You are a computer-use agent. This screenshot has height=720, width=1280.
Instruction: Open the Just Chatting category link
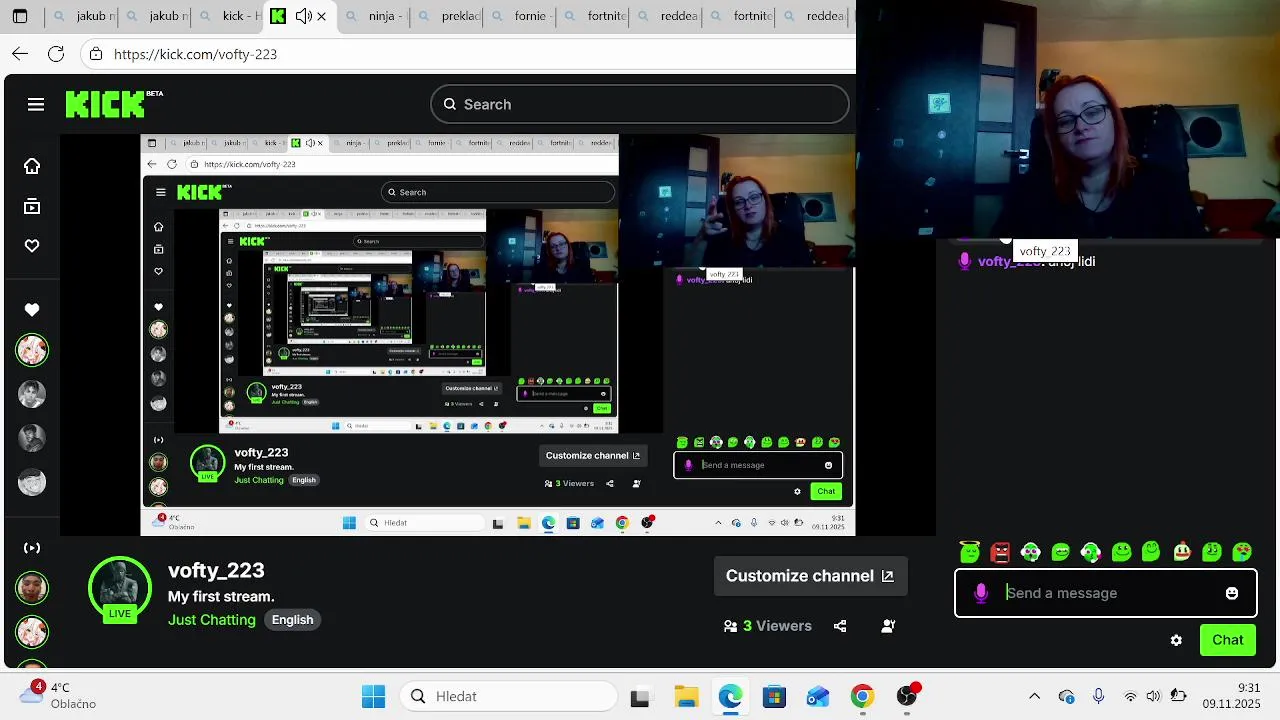pos(212,620)
